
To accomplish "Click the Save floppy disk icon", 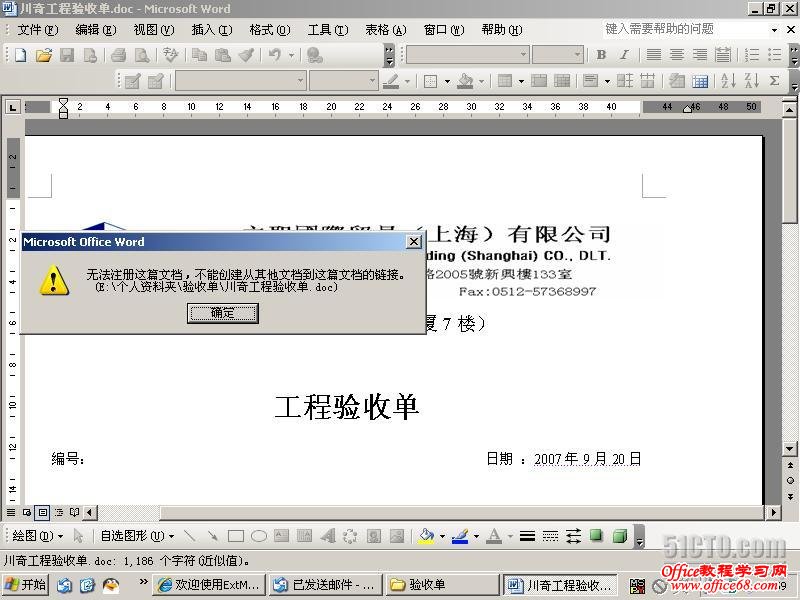I will point(67,55).
